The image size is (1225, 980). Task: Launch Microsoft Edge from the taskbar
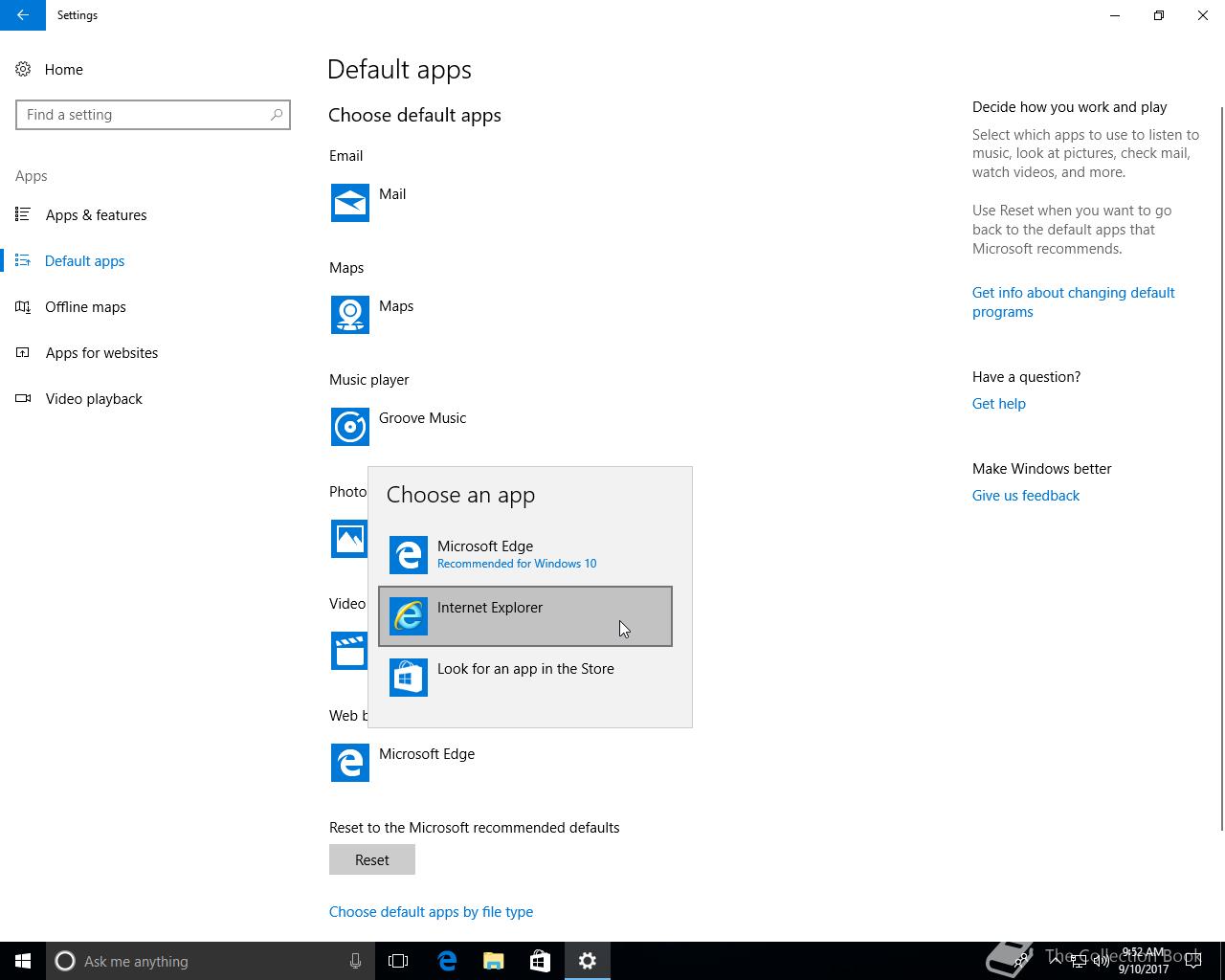(x=447, y=961)
